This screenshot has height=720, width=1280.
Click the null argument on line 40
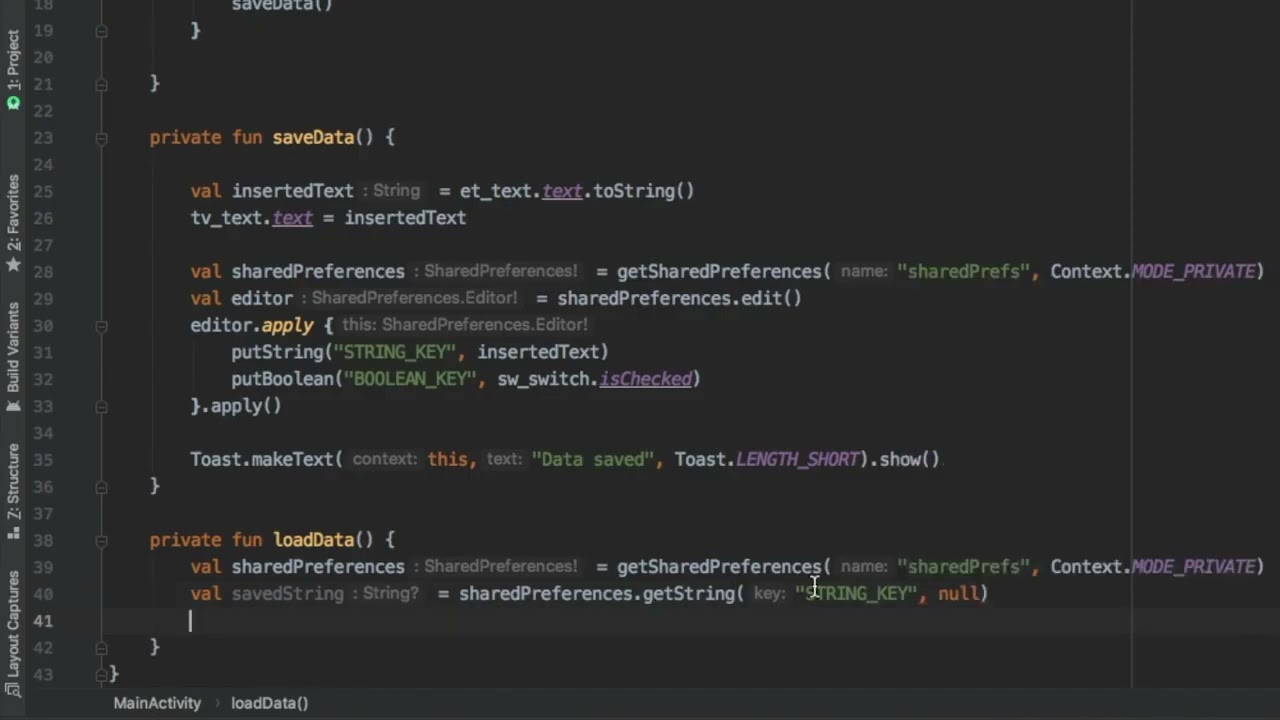(x=958, y=594)
